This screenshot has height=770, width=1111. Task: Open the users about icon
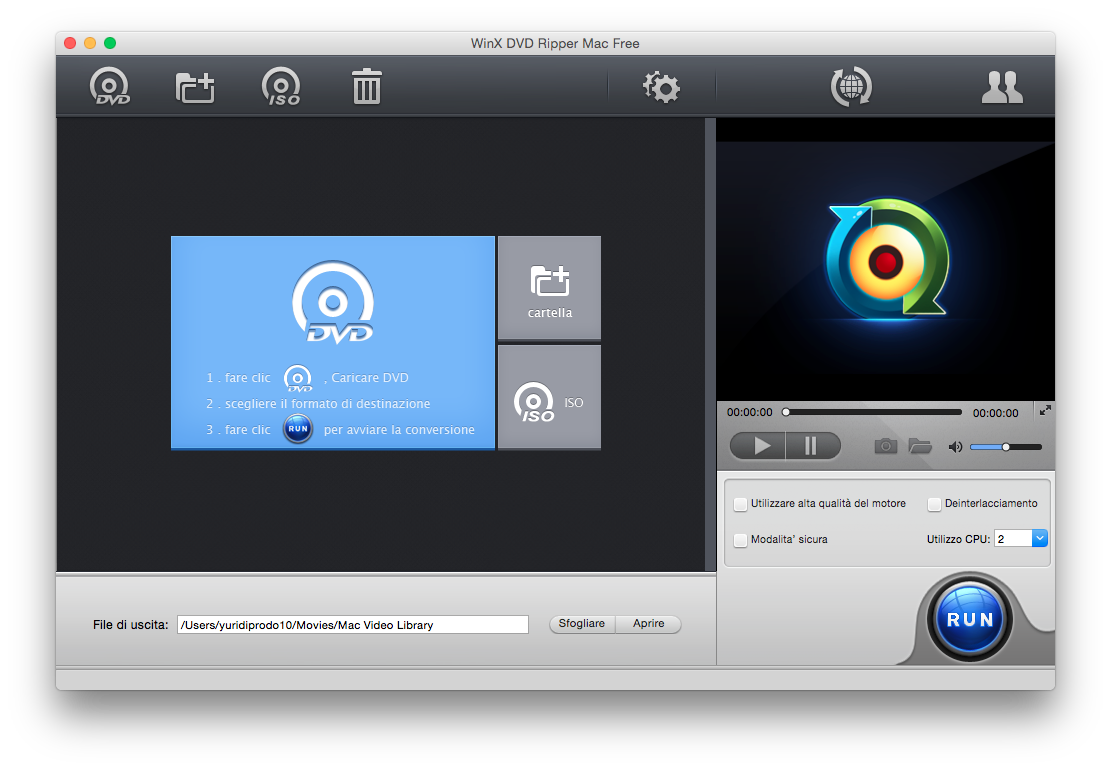pos(1002,88)
